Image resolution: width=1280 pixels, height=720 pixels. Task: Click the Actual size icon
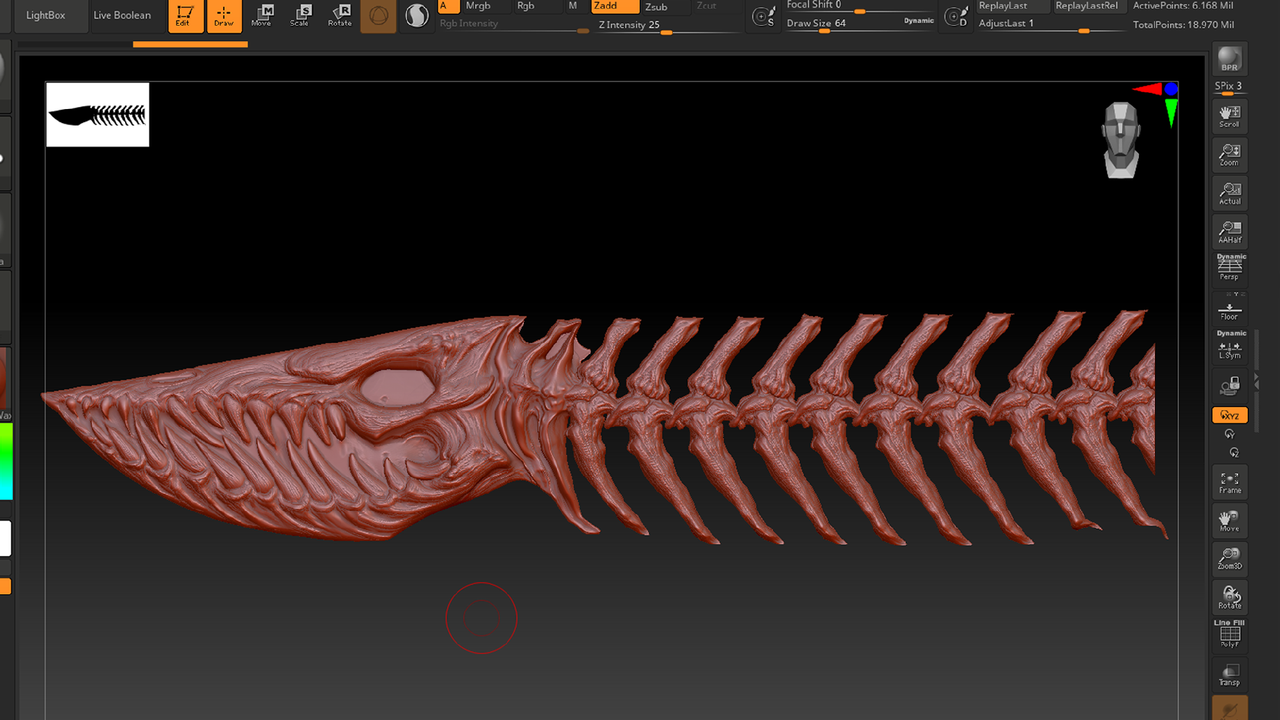pyautogui.click(x=1229, y=193)
